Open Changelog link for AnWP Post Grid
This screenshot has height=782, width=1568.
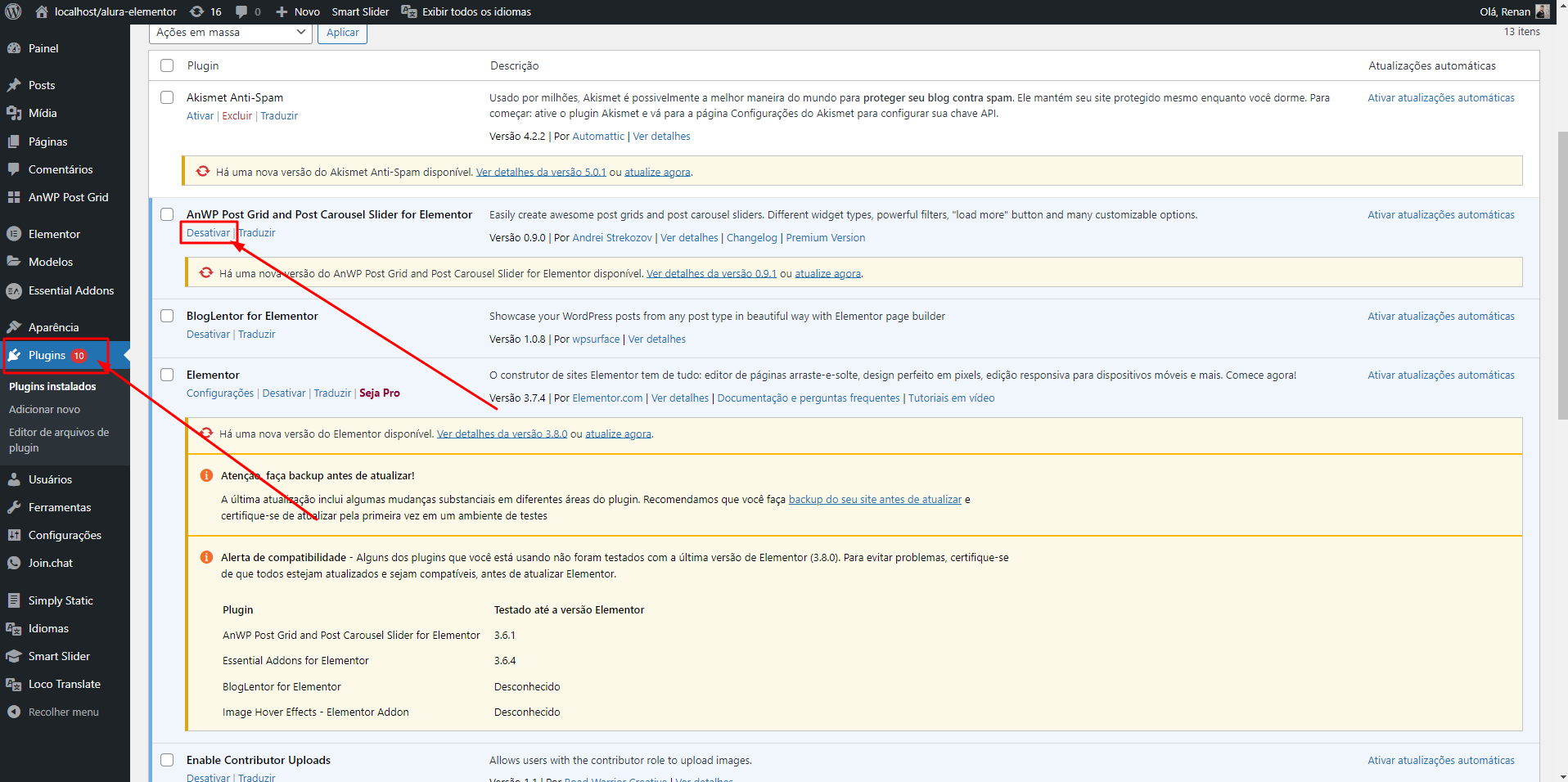coord(752,237)
